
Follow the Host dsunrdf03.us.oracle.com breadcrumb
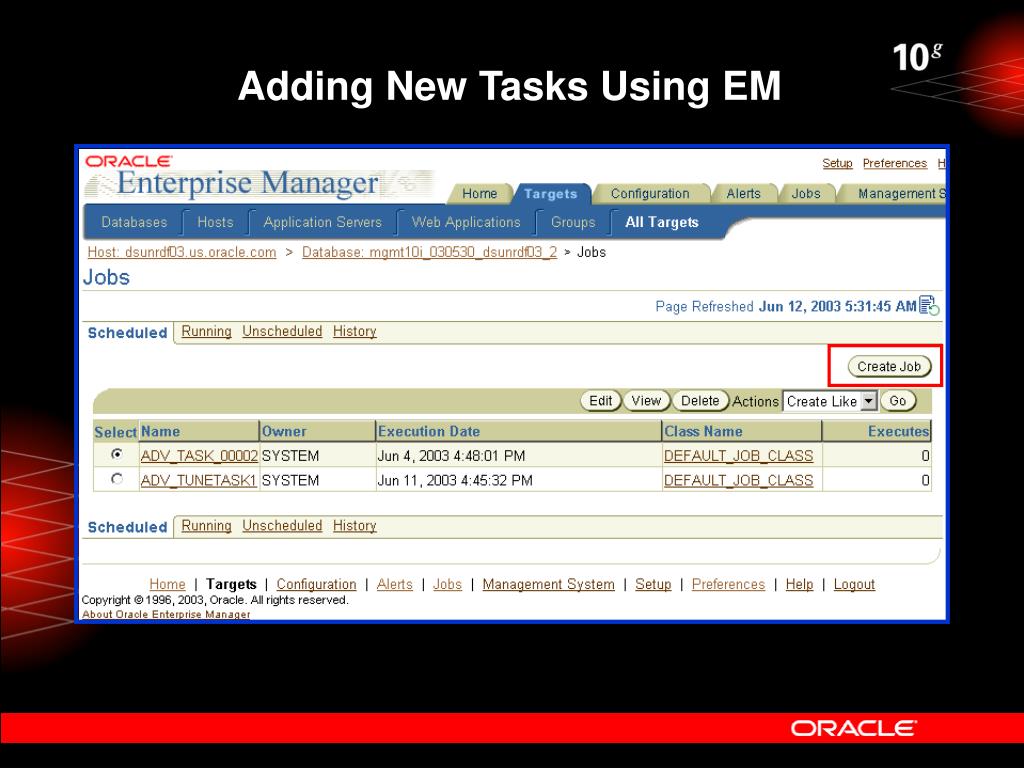coord(182,252)
